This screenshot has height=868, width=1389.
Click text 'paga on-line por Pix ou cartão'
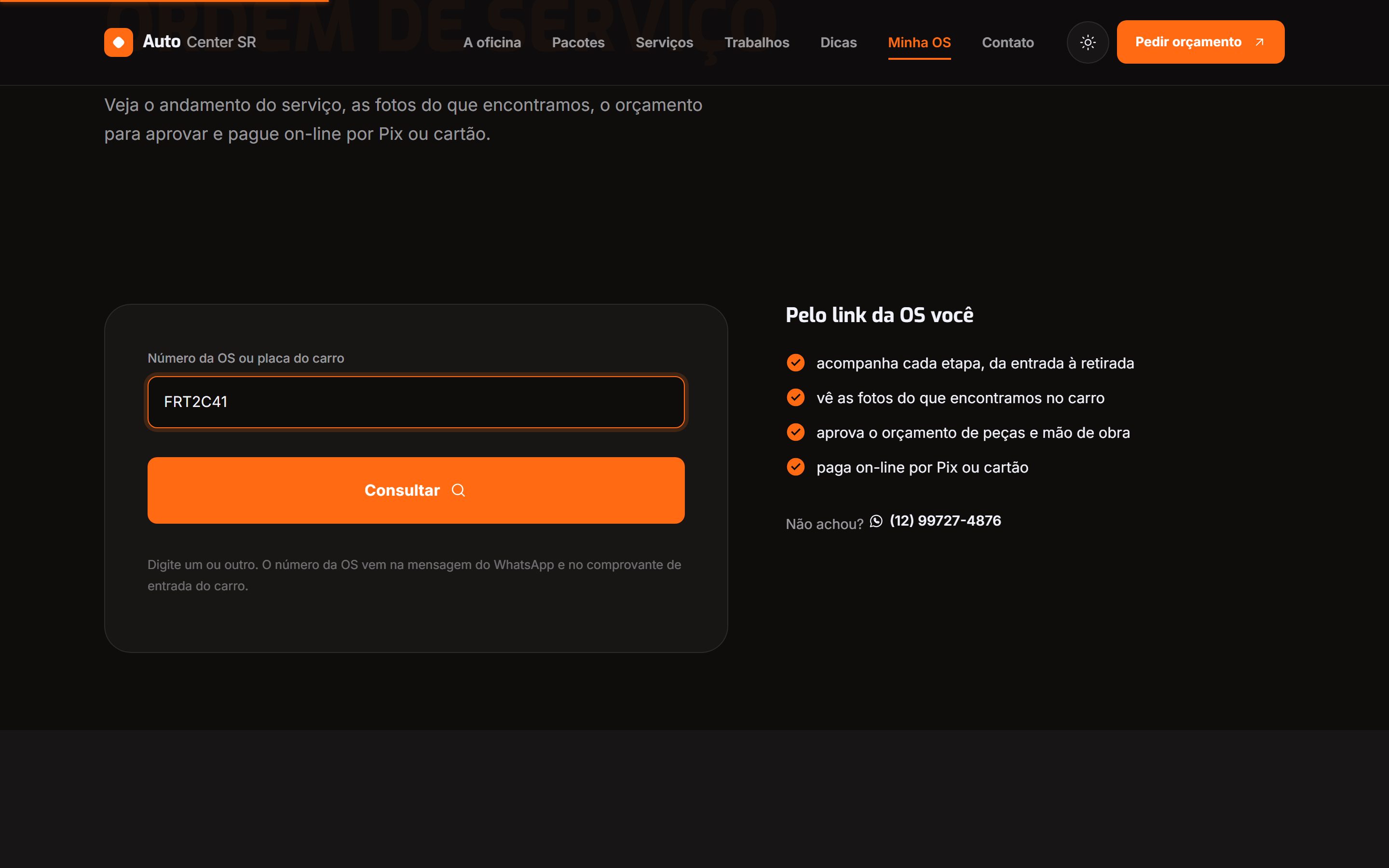tap(922, 467)
